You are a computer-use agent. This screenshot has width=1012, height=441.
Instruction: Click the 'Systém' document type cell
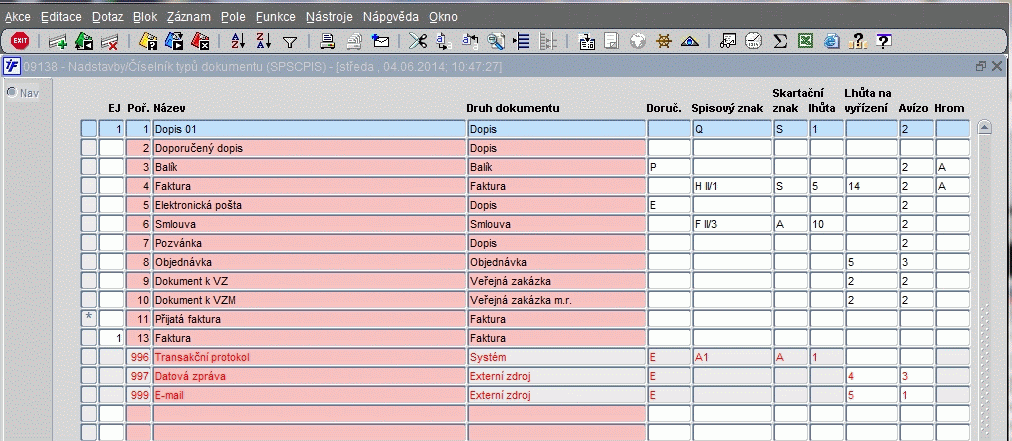pos(556,357)
